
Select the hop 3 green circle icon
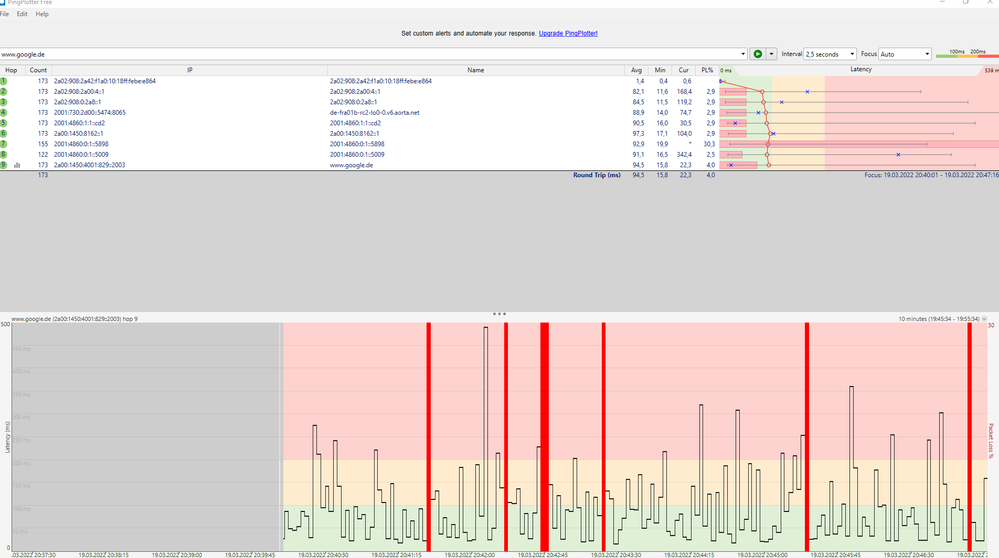(3, 102)
